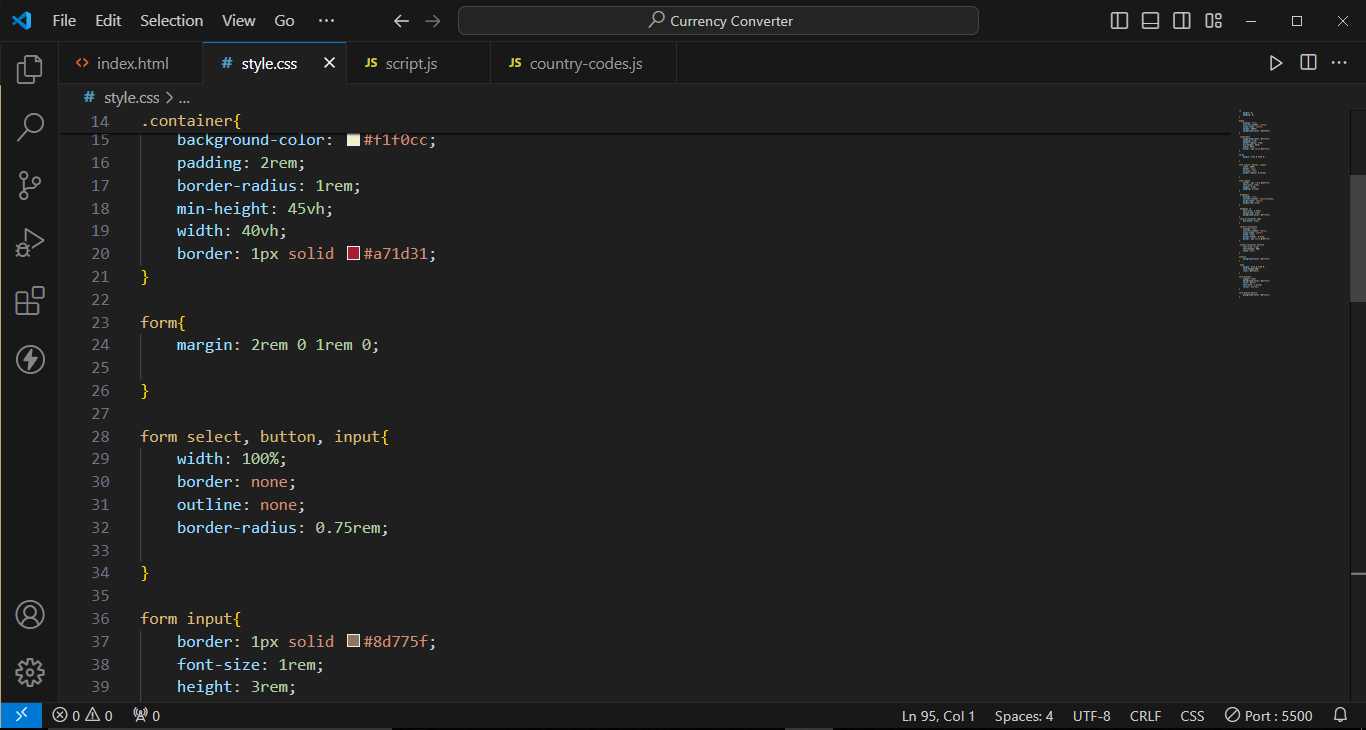Image resolution: width=1366 pixels, height=730 pixels.
Task: Open Source Control view
Action: (30, 185)
